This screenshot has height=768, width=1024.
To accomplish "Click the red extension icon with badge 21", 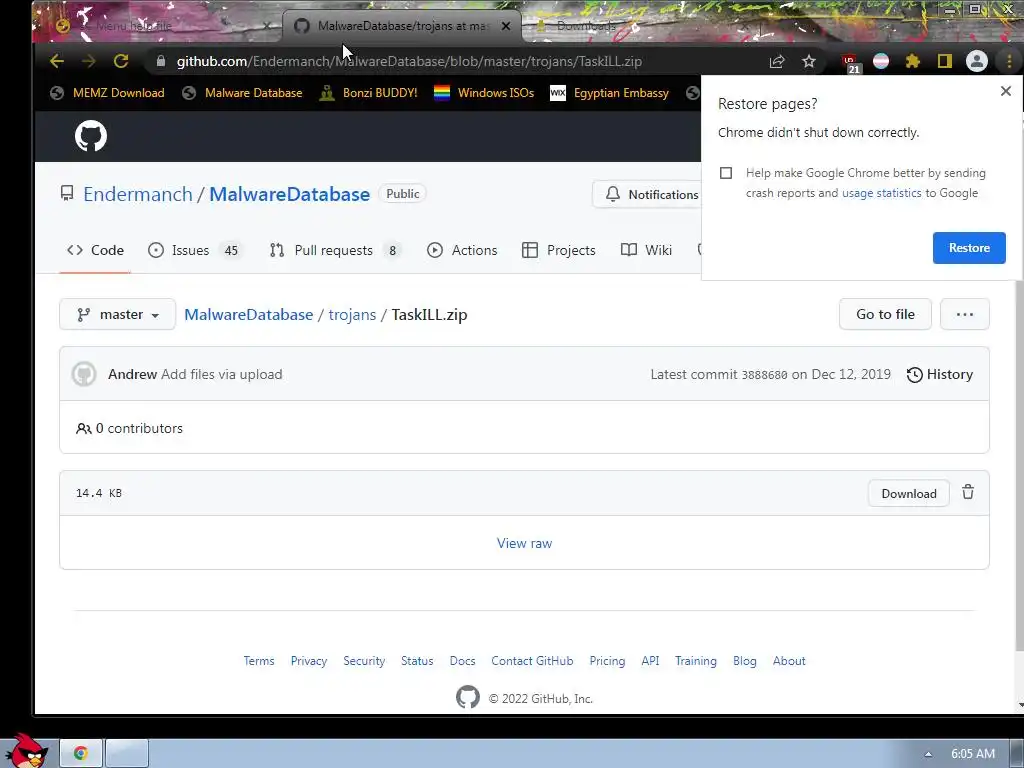I will [x=850, y=63].
